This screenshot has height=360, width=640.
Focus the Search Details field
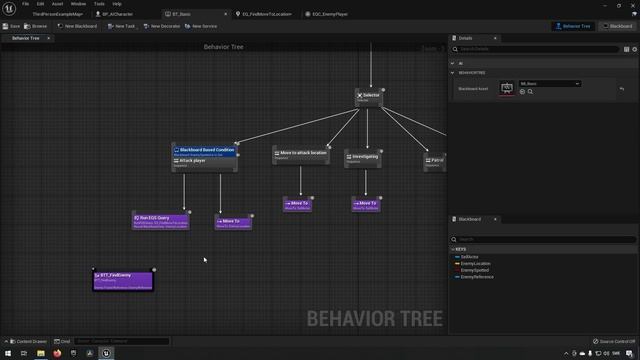536,49
